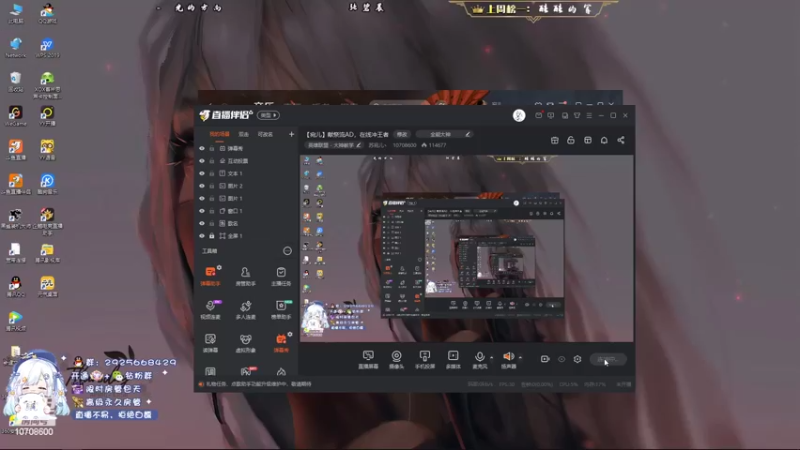The image size is (800, 450).
Task: Edit the 全能大神 tag pill
Action: click(444, 135)
